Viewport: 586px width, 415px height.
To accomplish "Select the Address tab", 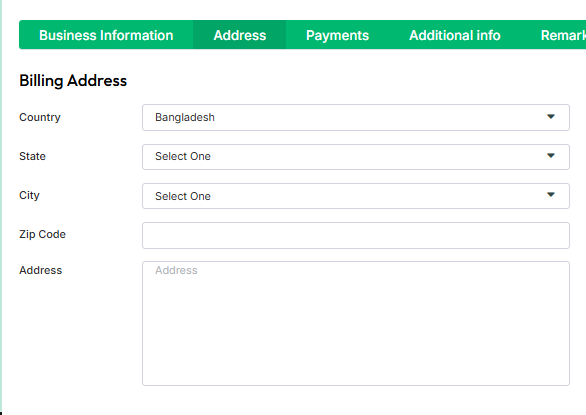I will (x=240, y=35).
